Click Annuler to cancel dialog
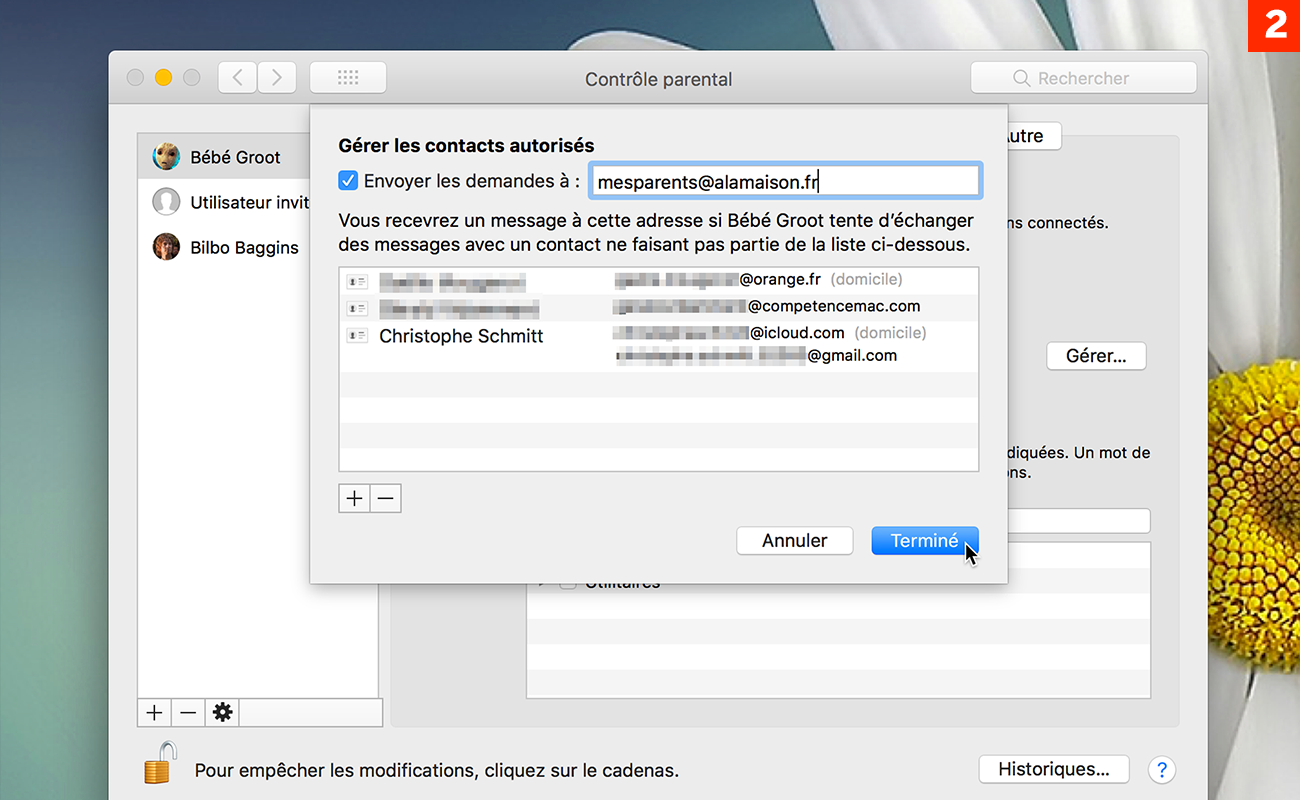Viewport: 1300px width, 800px height. pos(795,541)
